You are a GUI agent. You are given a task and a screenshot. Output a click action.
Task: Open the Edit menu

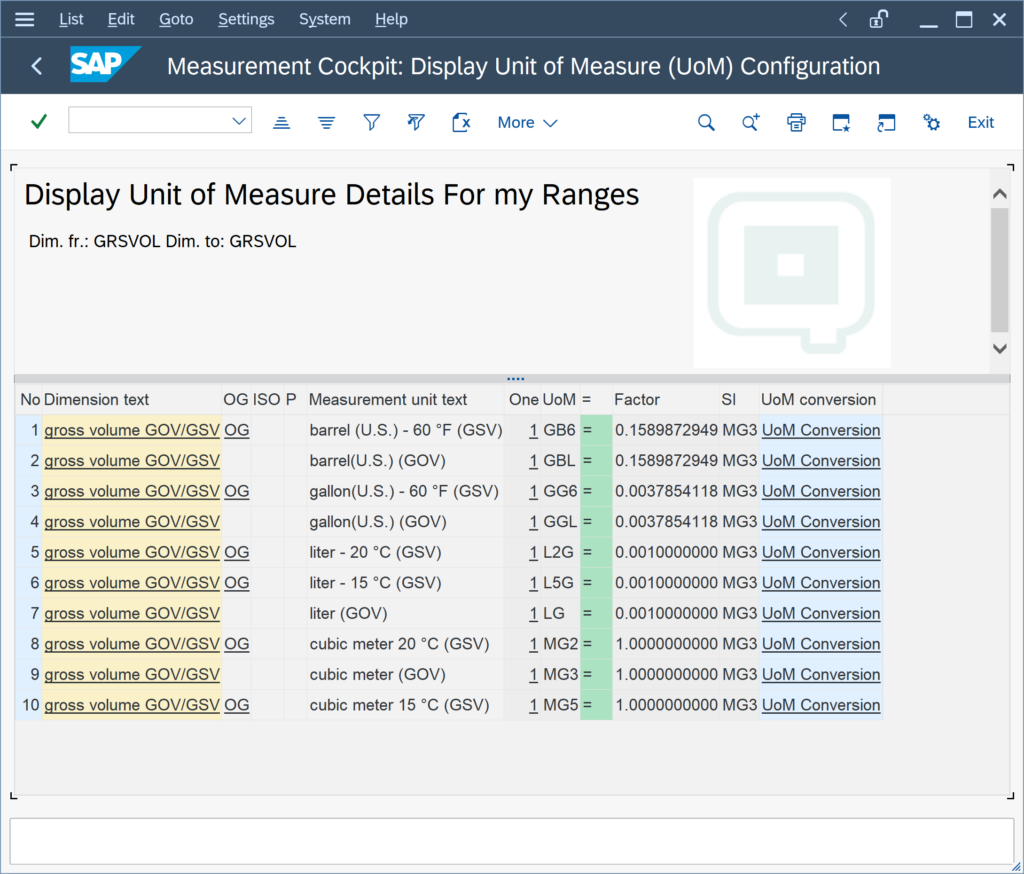pyautogui.click(x=121, y=19)
